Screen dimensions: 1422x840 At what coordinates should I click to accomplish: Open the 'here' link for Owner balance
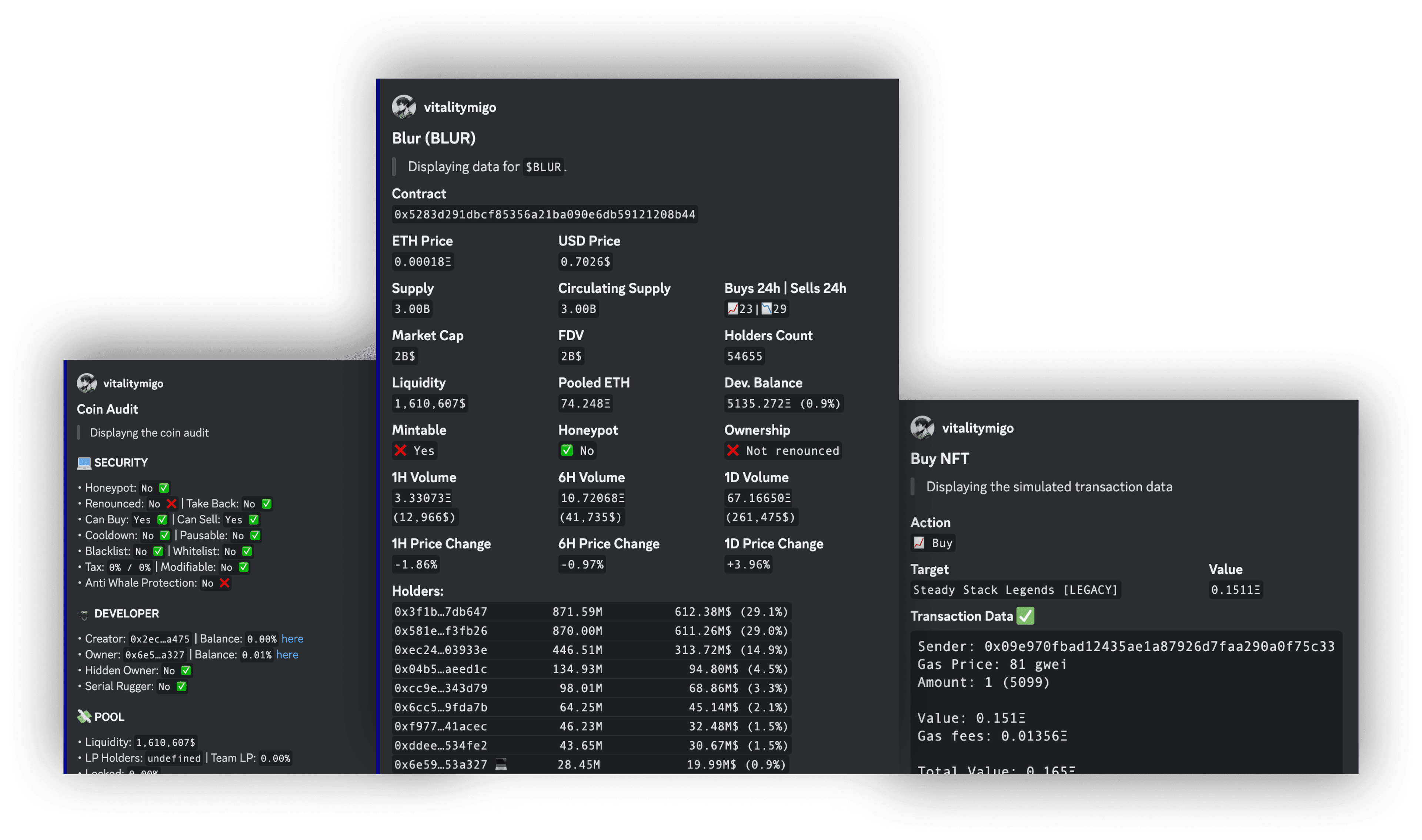point(287,654)
